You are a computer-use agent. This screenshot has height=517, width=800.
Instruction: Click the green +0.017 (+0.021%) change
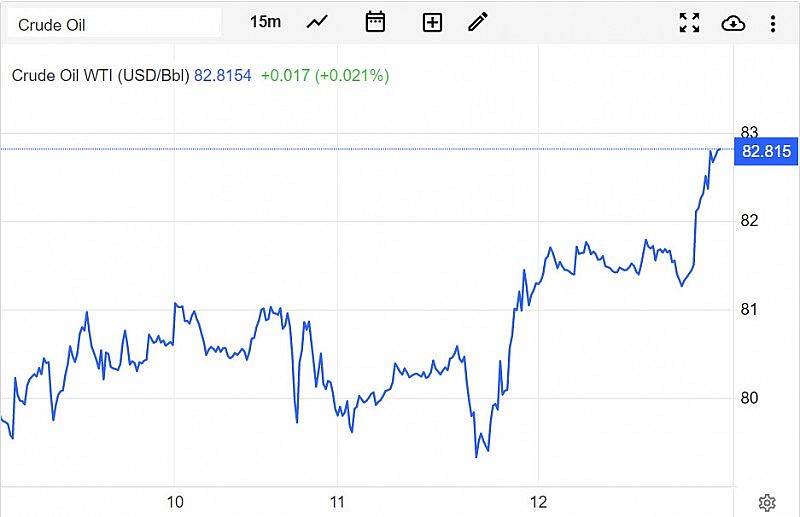tap(324, 75)
